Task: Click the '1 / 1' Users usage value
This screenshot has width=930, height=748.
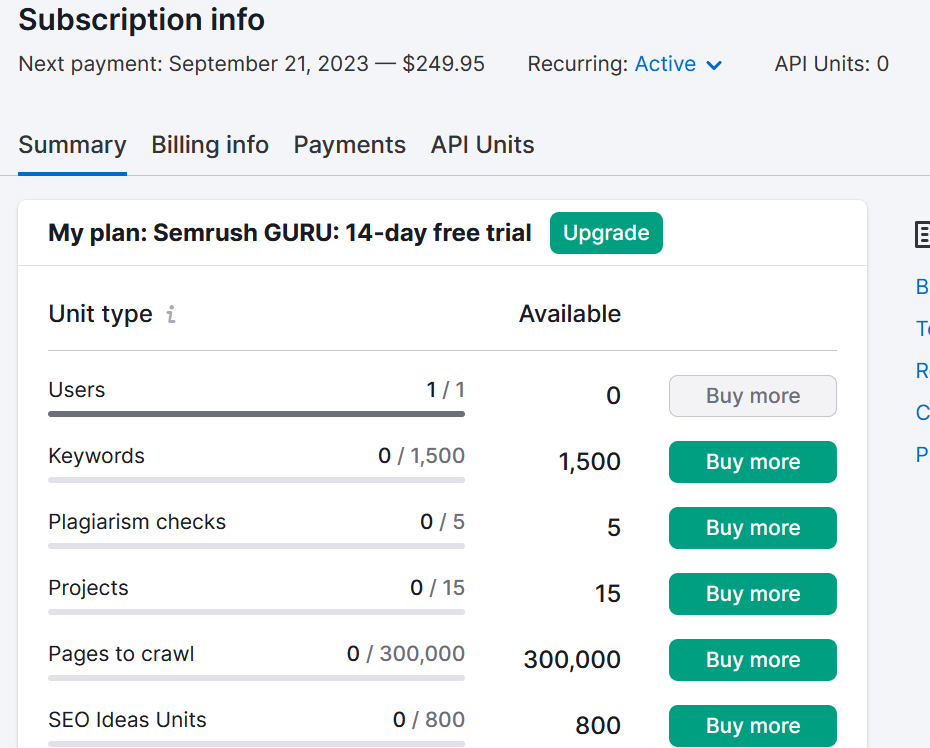Action: [445, 390]
